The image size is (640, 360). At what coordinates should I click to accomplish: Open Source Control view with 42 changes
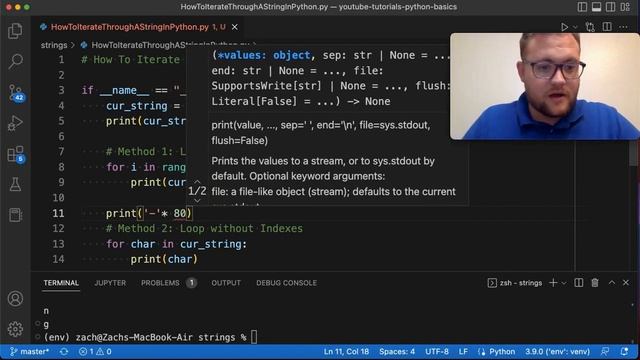[16, 93]
